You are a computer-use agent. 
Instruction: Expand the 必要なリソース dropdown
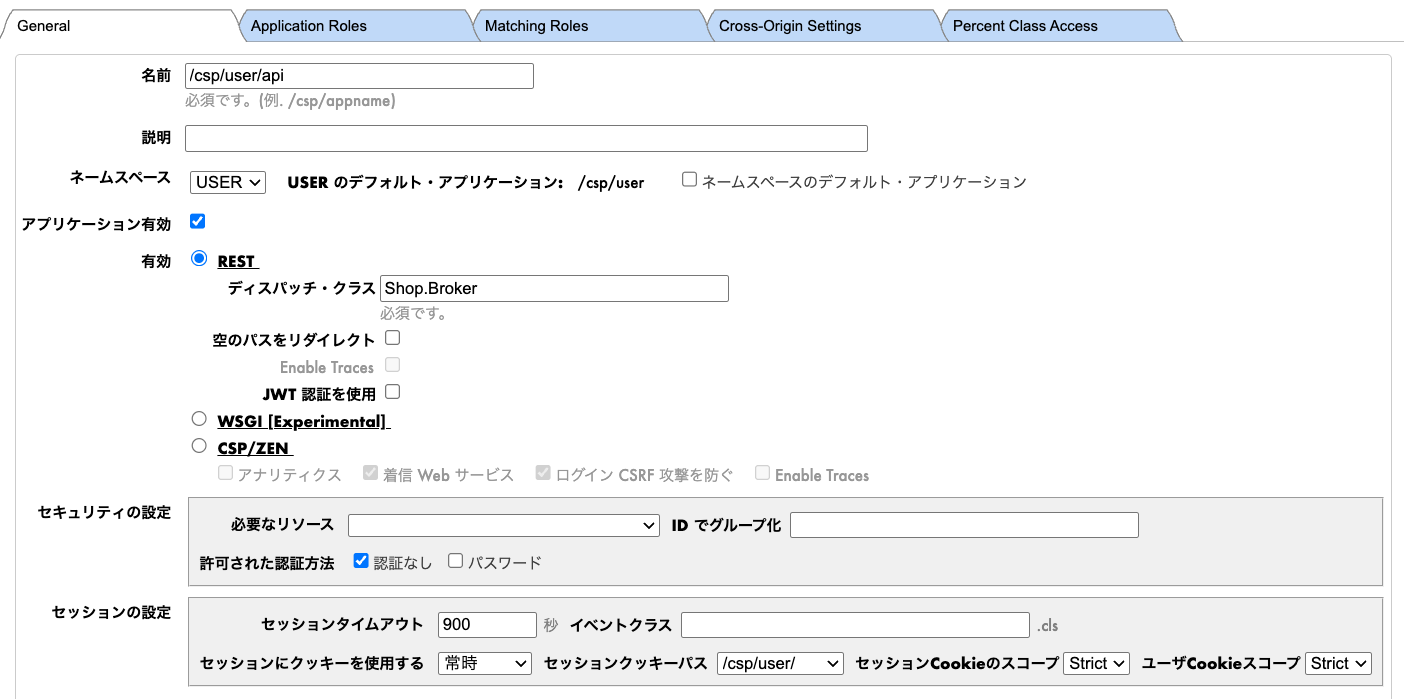(503, 525)
